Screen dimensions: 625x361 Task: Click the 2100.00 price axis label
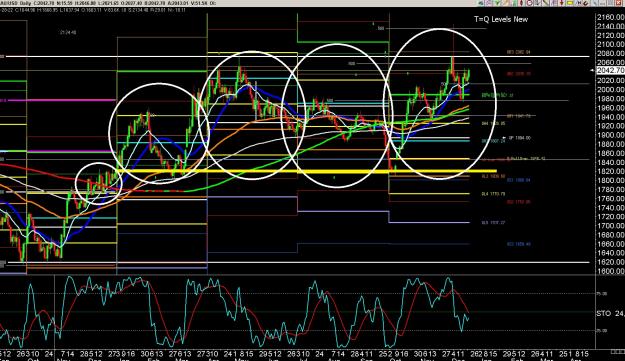click(611, 44)
